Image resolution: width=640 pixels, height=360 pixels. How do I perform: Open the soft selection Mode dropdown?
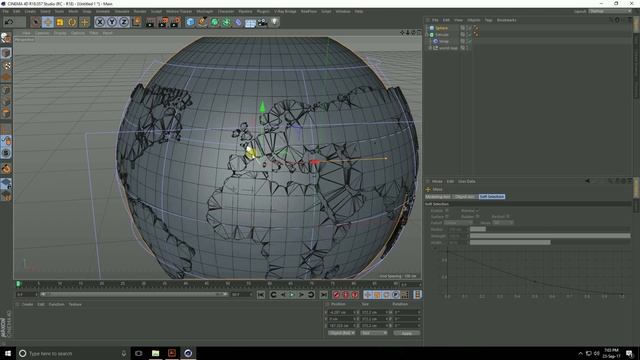pyautogui.click(x=503, y=223)
